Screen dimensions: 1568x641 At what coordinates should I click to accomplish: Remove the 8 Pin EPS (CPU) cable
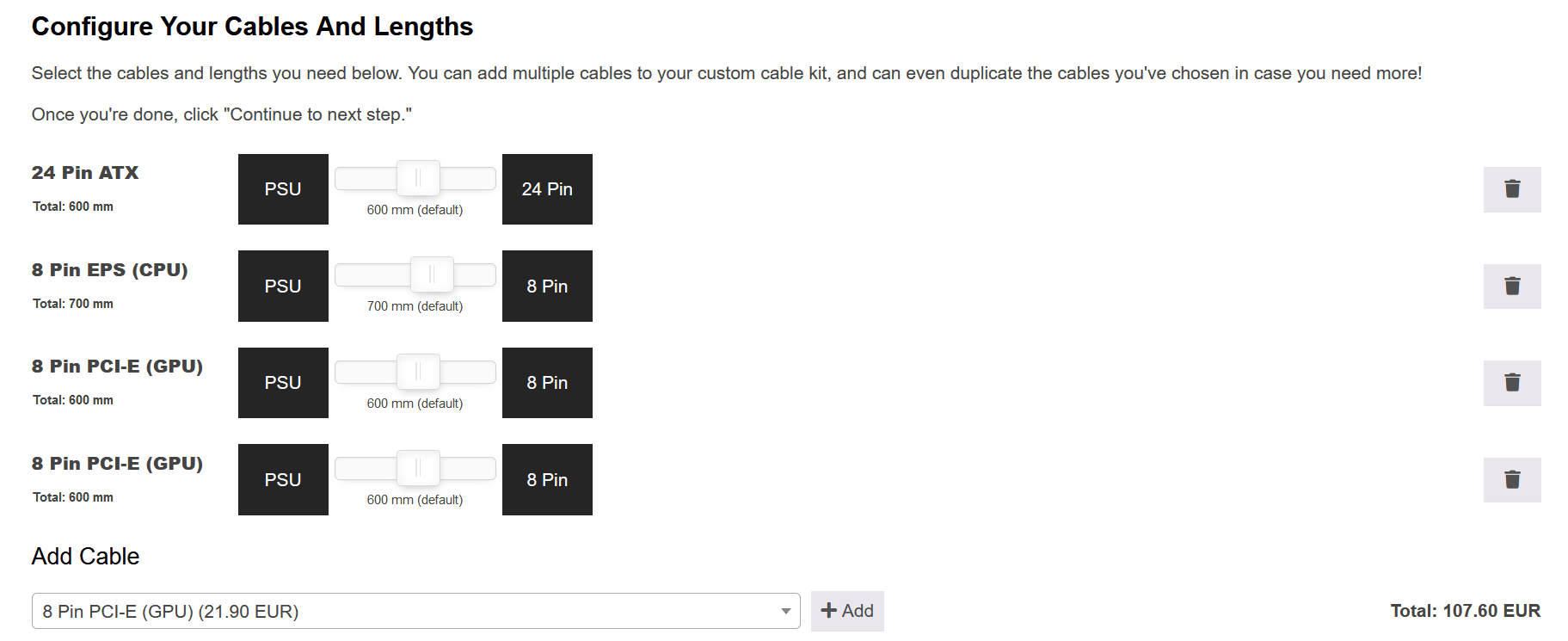[x=1511, y=286]
